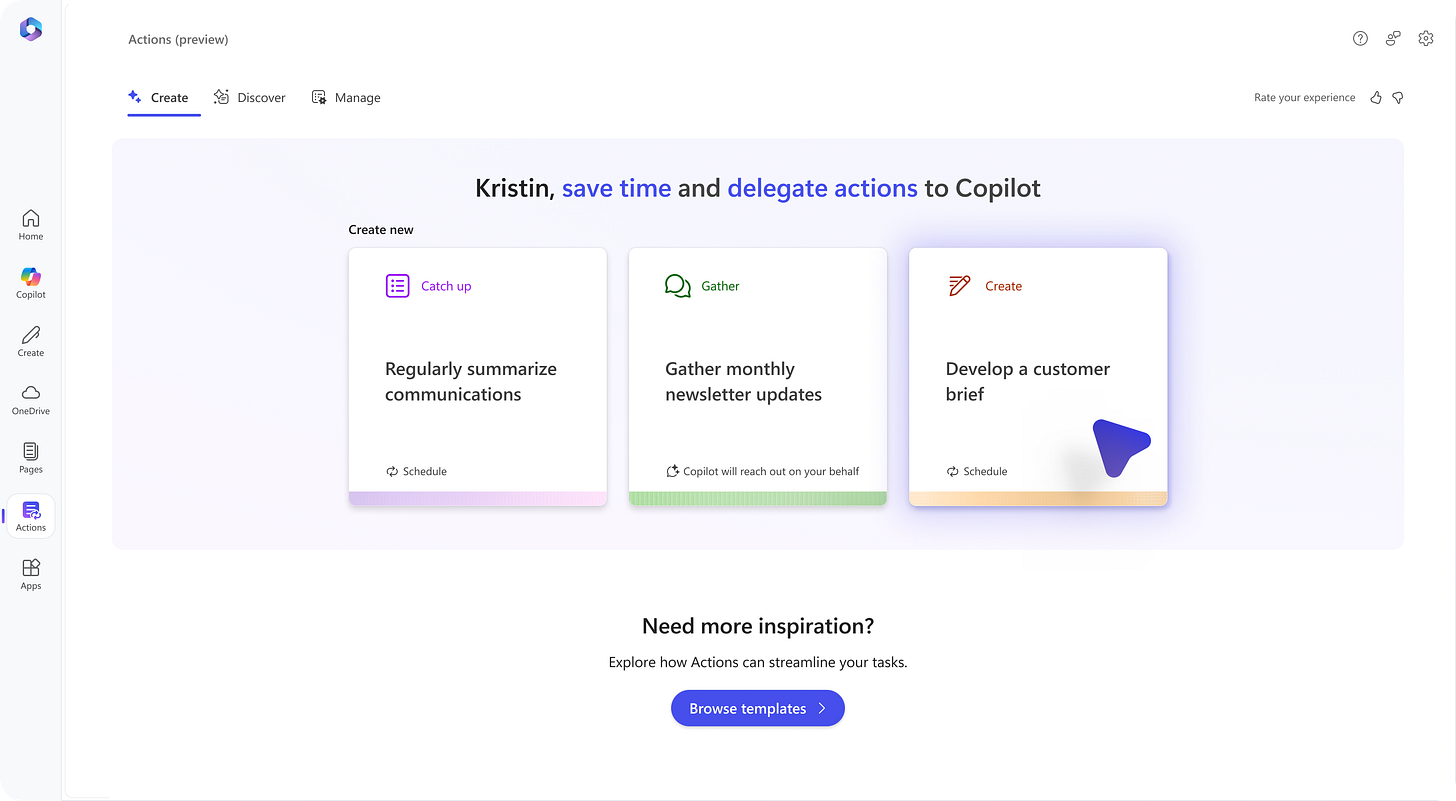Open the people feedback icon at top right
1456x801 pixels.
pos(1393,38)
